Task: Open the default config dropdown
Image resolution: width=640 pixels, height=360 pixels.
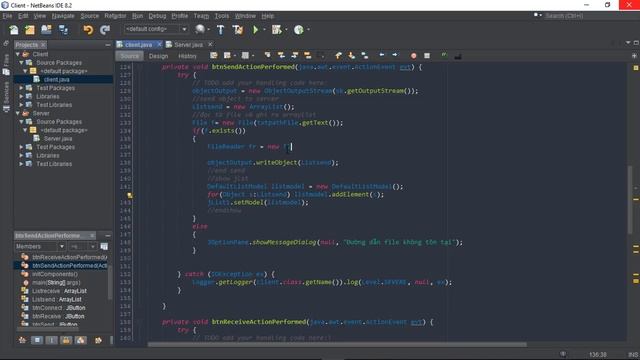Action: pos(156,29)
